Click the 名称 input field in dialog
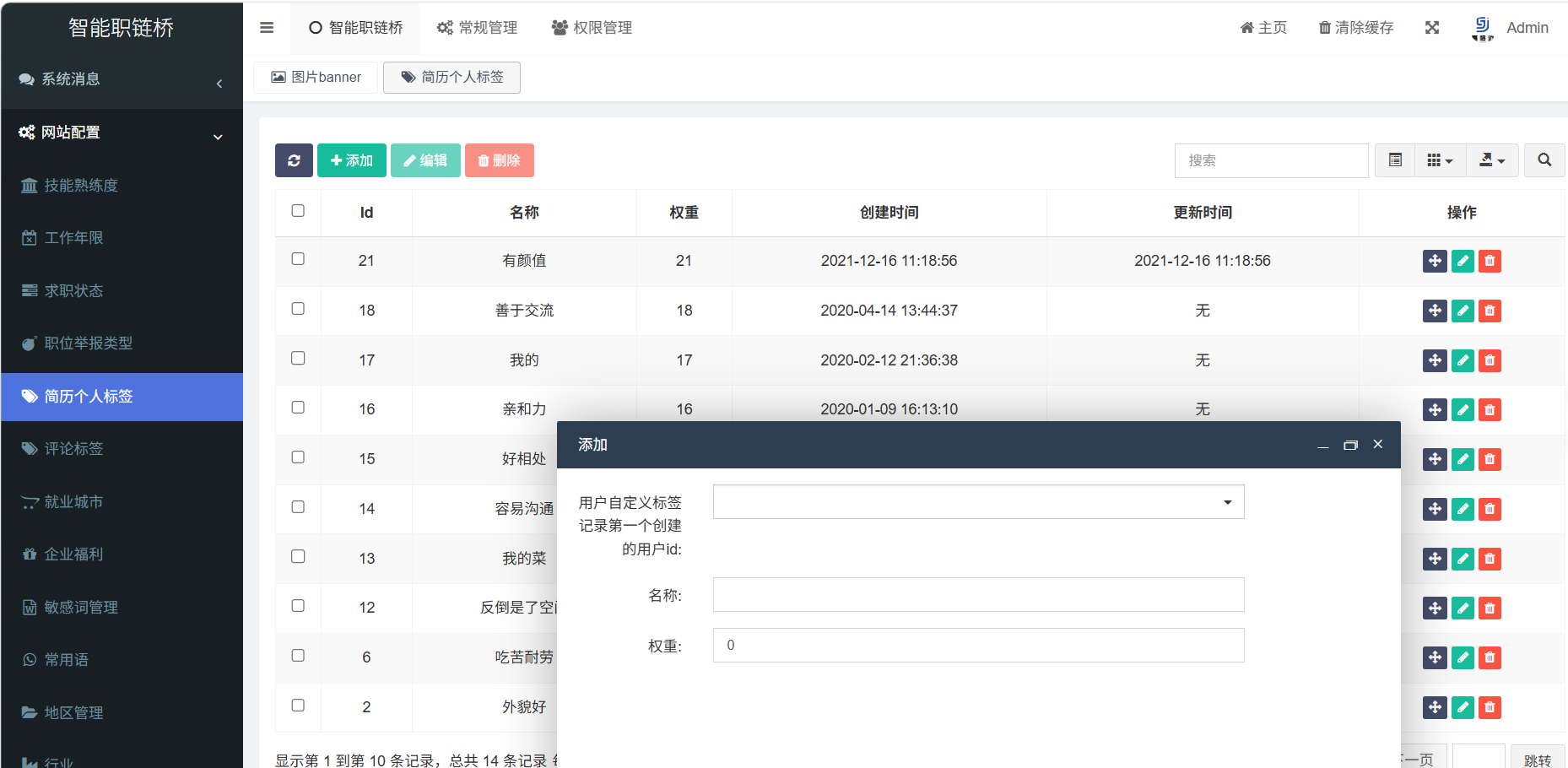 978,595
